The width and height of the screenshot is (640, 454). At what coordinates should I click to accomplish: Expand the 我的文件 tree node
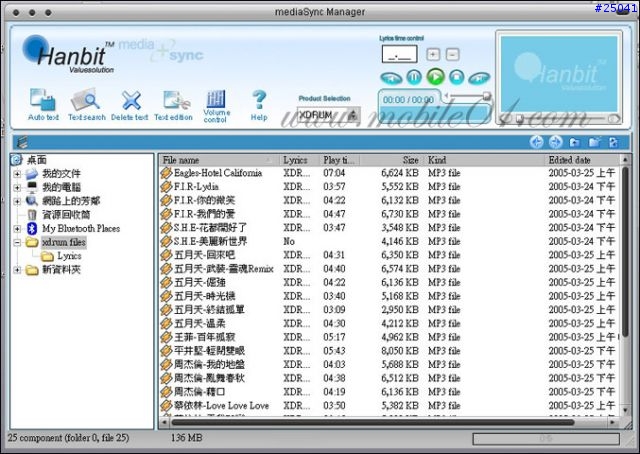point(17,174)
